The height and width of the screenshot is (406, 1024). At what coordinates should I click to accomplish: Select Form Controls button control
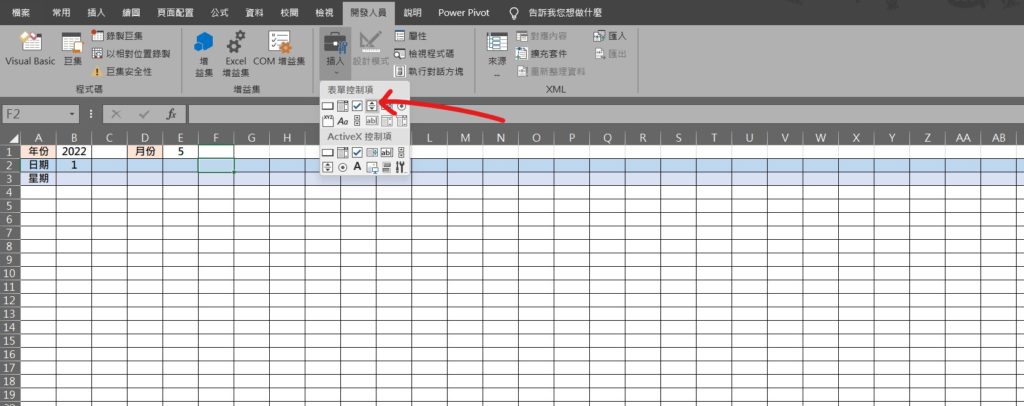point(328,106)
